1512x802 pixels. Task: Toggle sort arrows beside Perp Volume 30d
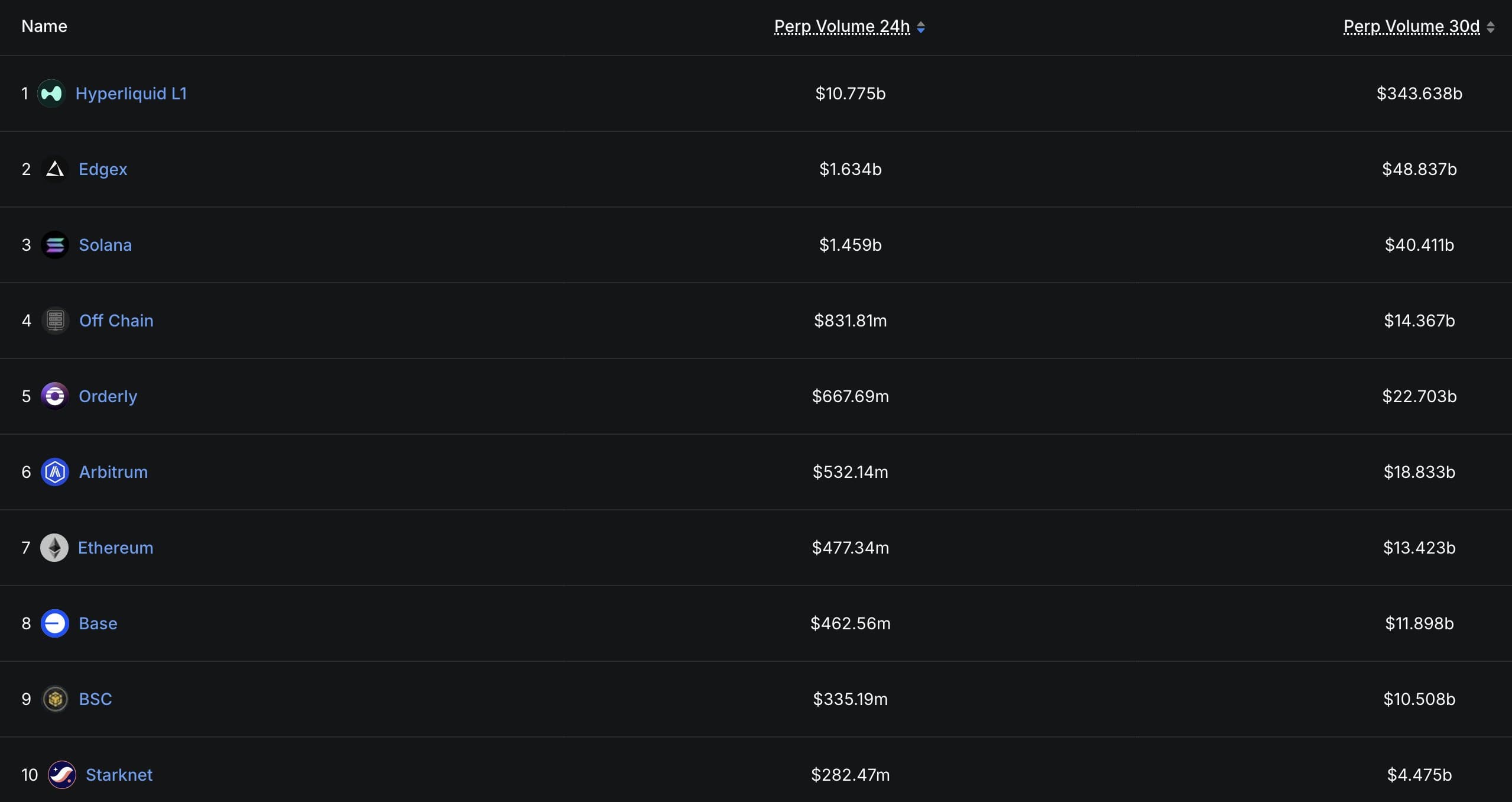(x=1491, y=27)
